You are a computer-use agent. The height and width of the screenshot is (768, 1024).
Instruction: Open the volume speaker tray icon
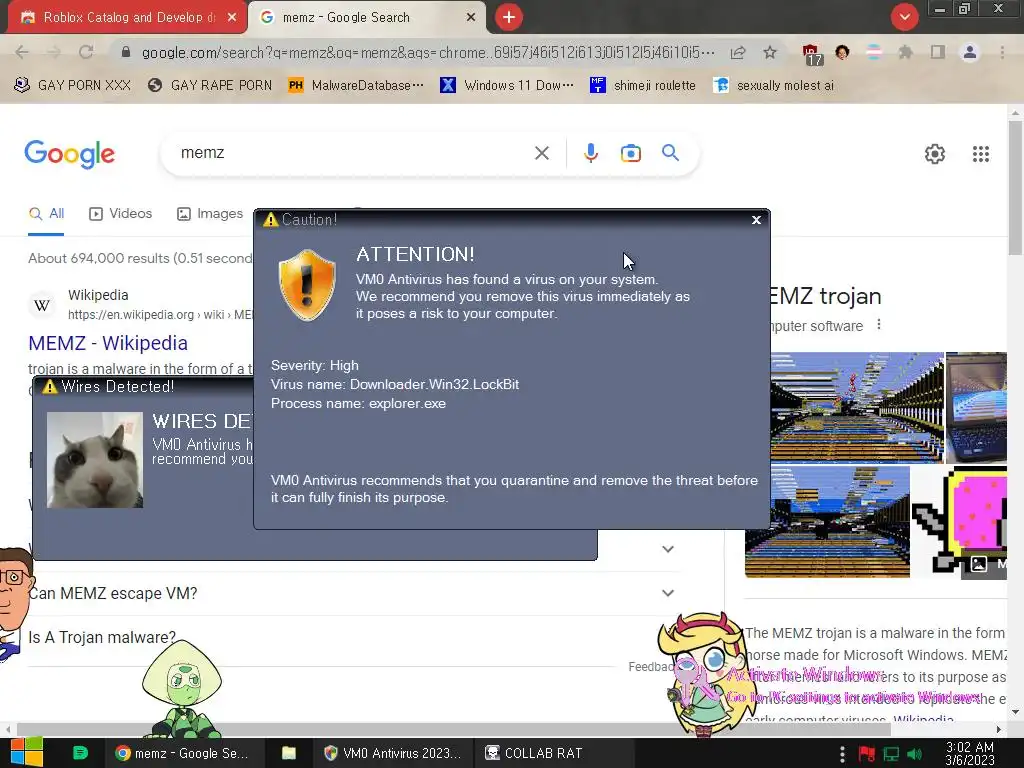[915, 754]
